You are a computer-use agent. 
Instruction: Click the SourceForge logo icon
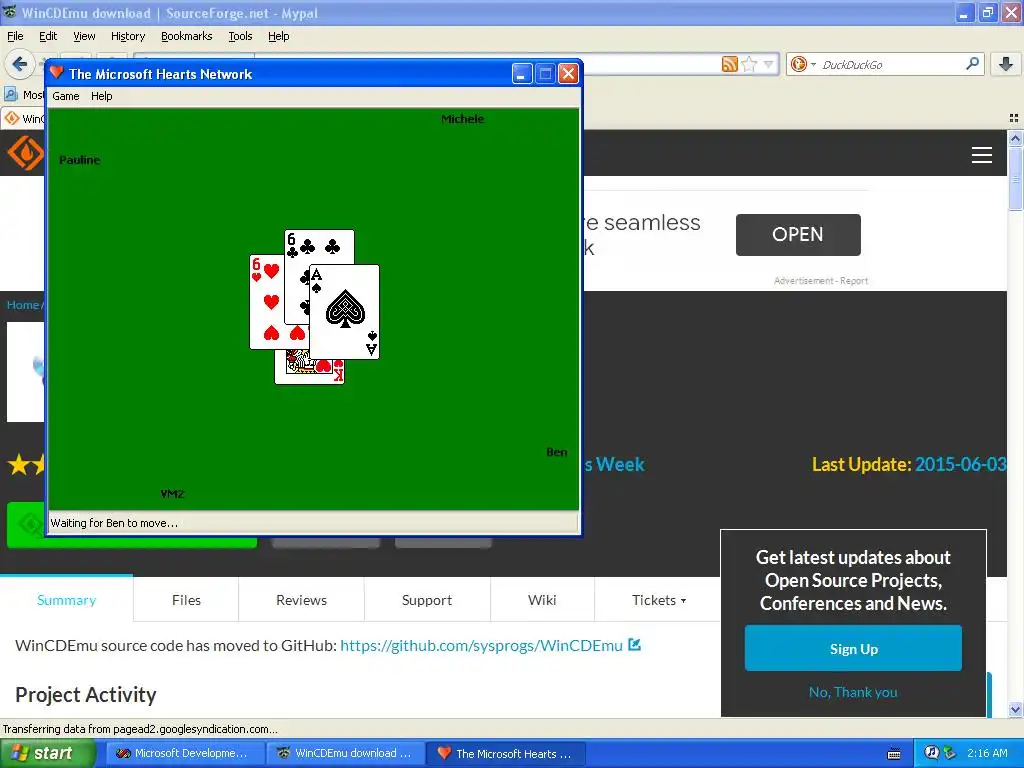click(x=25, y=153)
